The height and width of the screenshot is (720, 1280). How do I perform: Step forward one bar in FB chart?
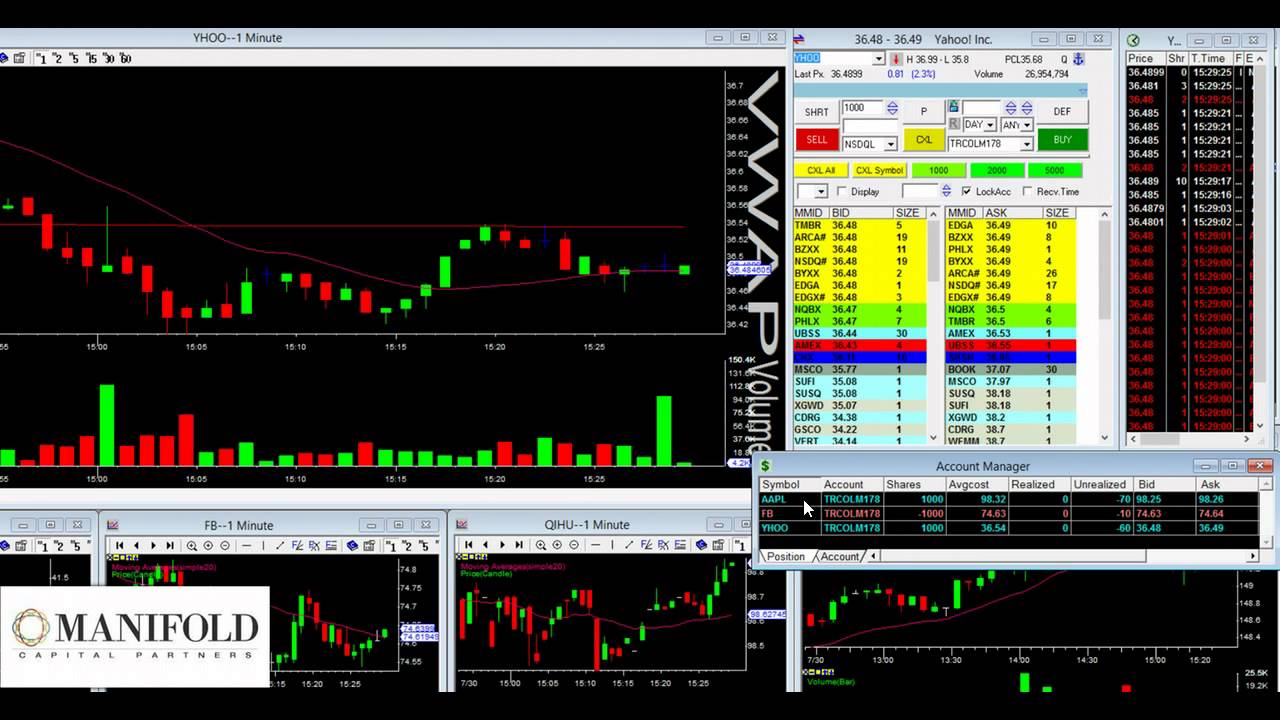153,545
